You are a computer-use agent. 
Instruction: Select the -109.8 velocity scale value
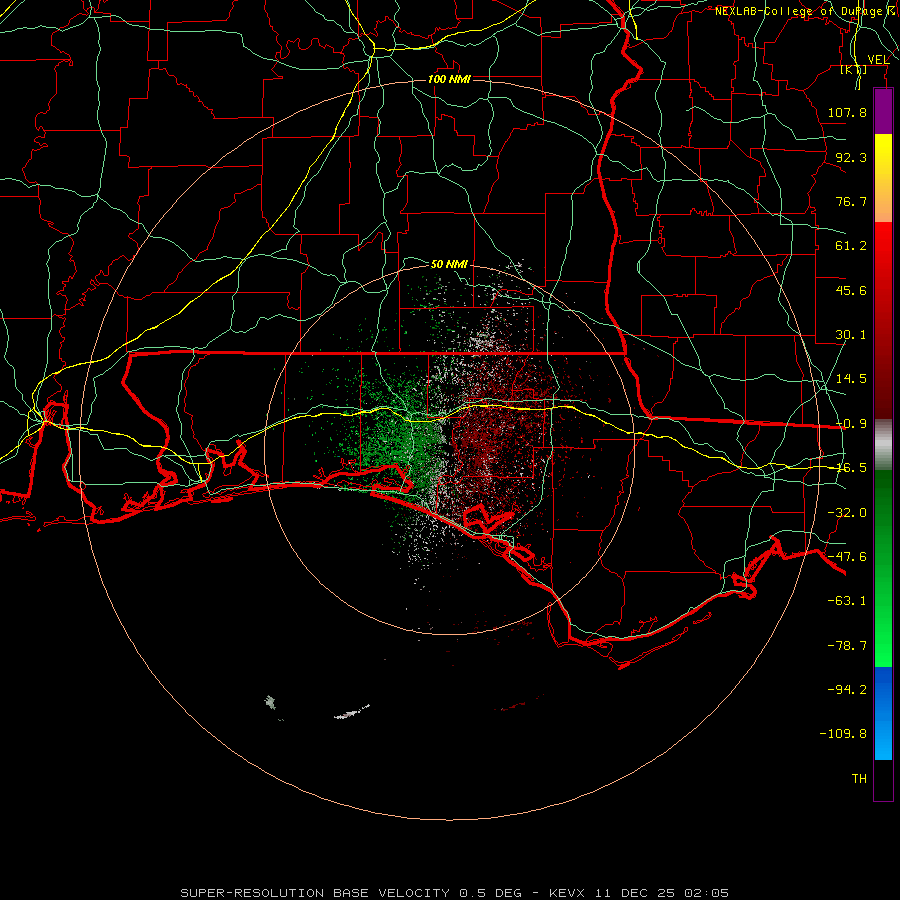(x=843, y=734)
